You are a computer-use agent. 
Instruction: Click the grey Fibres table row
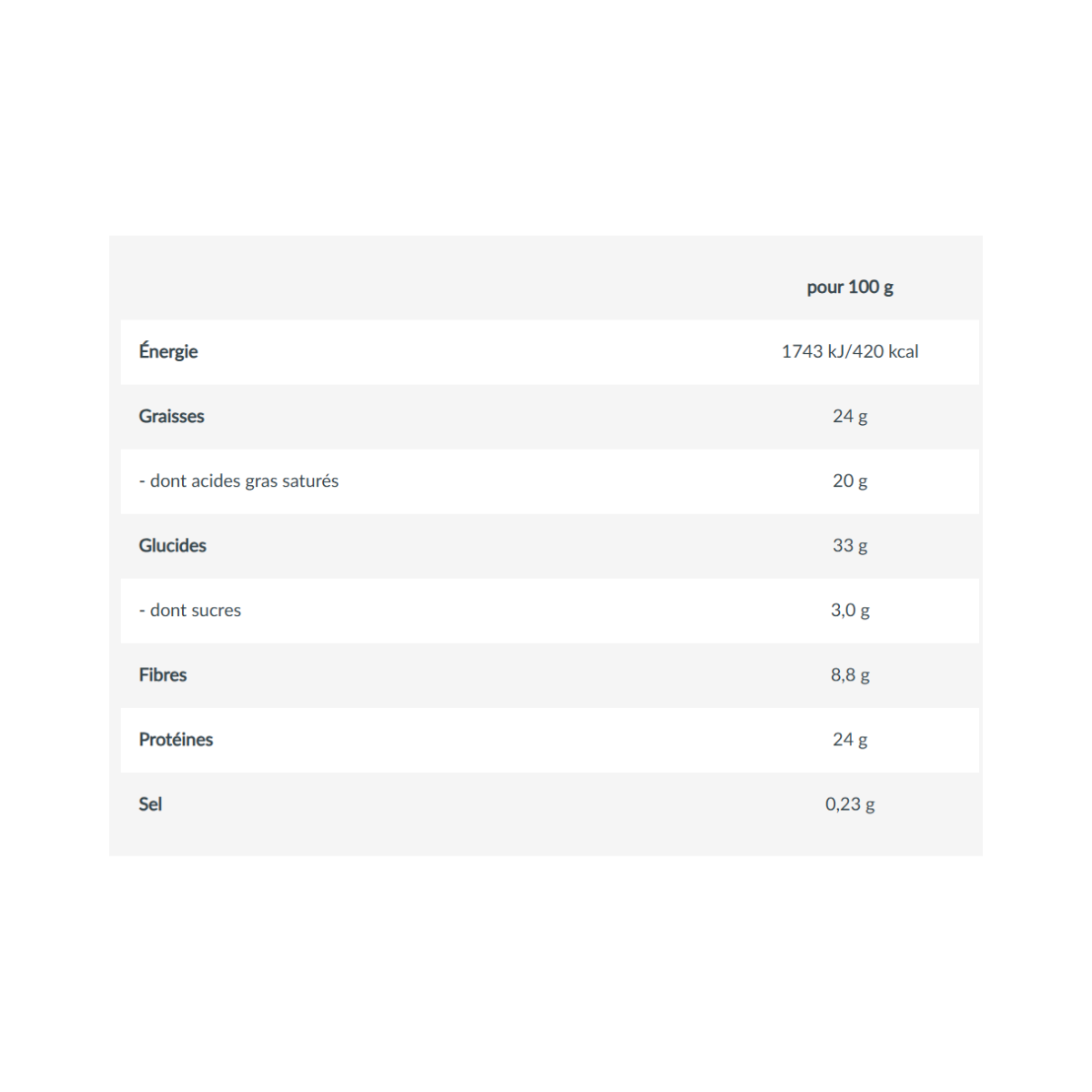click(550, 675)
